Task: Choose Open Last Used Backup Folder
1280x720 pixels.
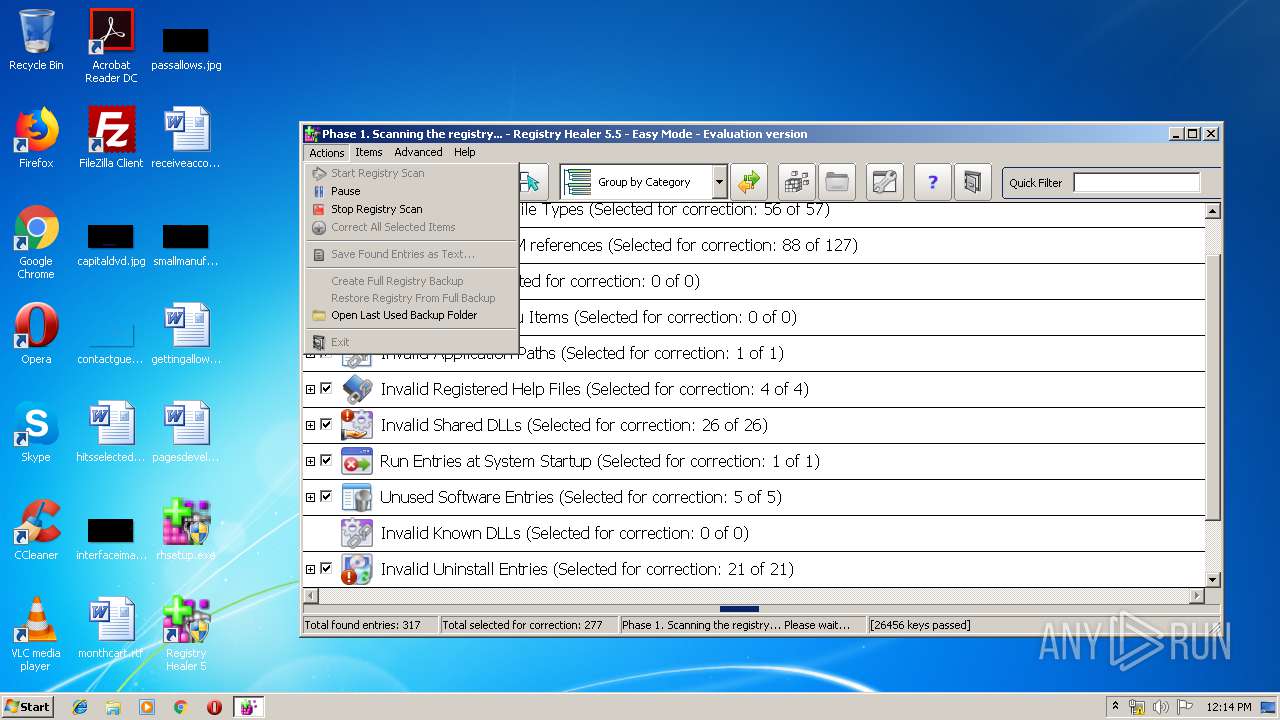Action: (411, 315)
